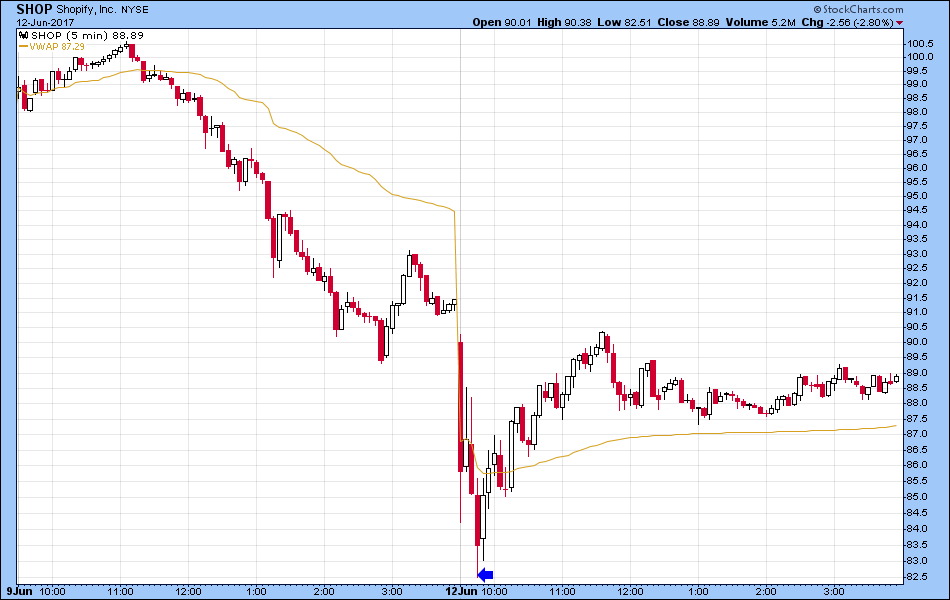This screenshot has height=600, width=950.
Task: Click the candlestick icon beside SHOP (5 min)
Action: click(x=24, y=36)
